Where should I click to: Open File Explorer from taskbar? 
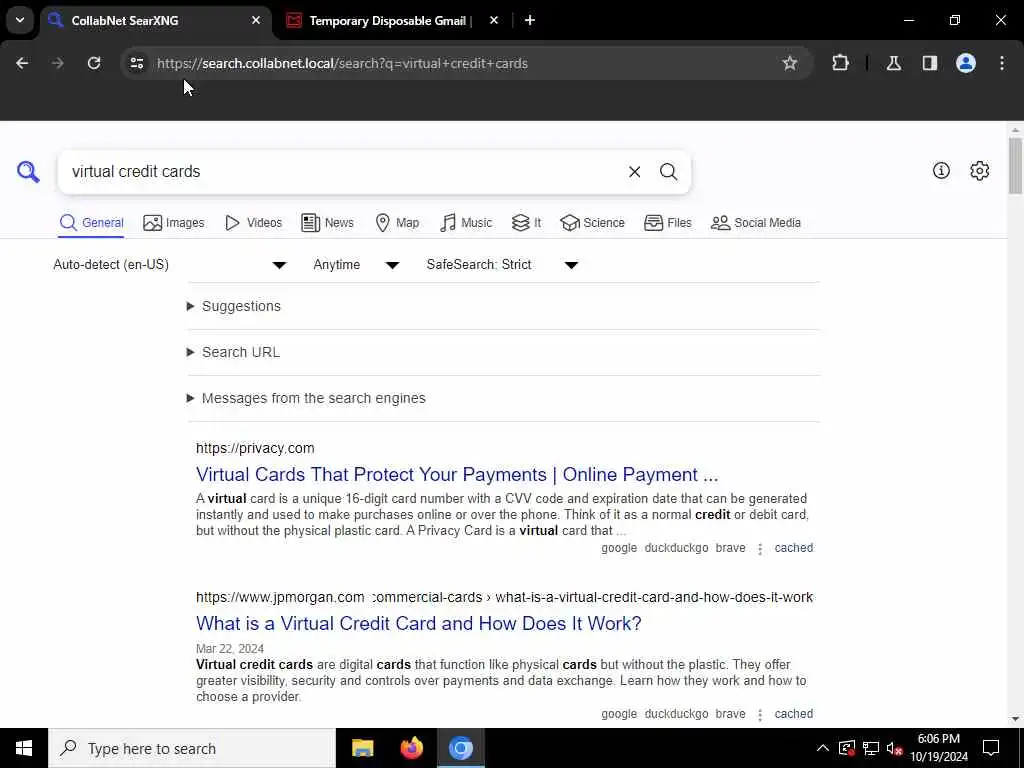coord(362,748)
